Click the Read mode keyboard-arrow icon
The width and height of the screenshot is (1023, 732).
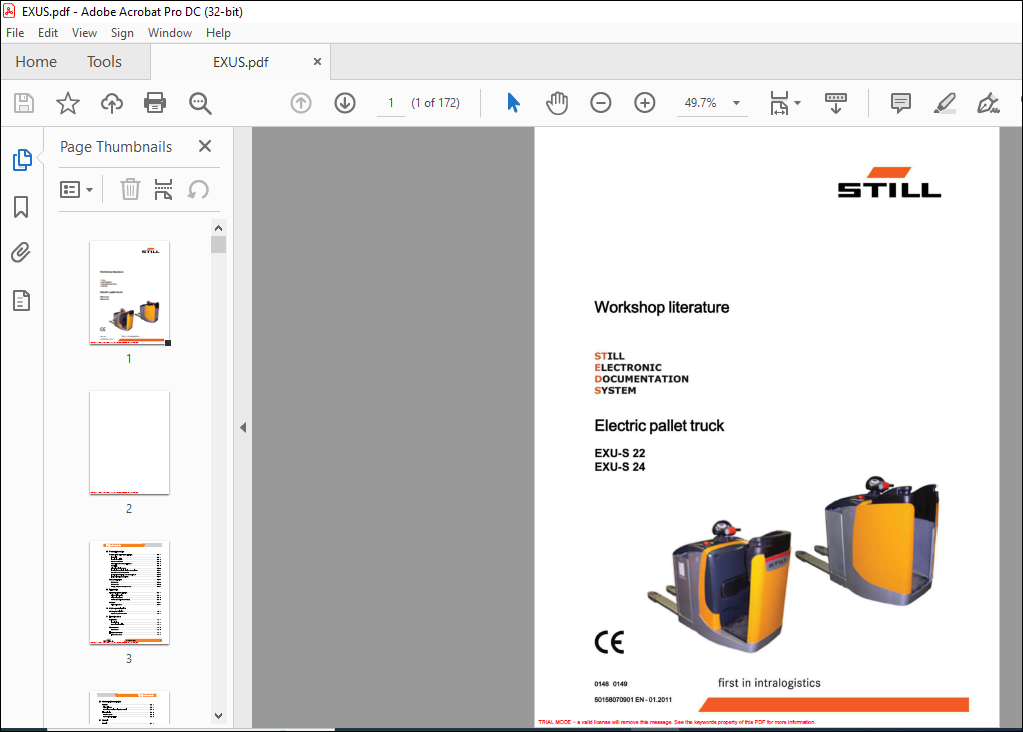point(836,103)
